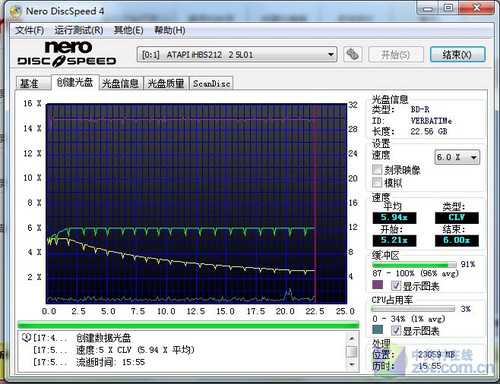Open the ATAPI iHBS212 drive dropdown

click(x=237, y=54)
